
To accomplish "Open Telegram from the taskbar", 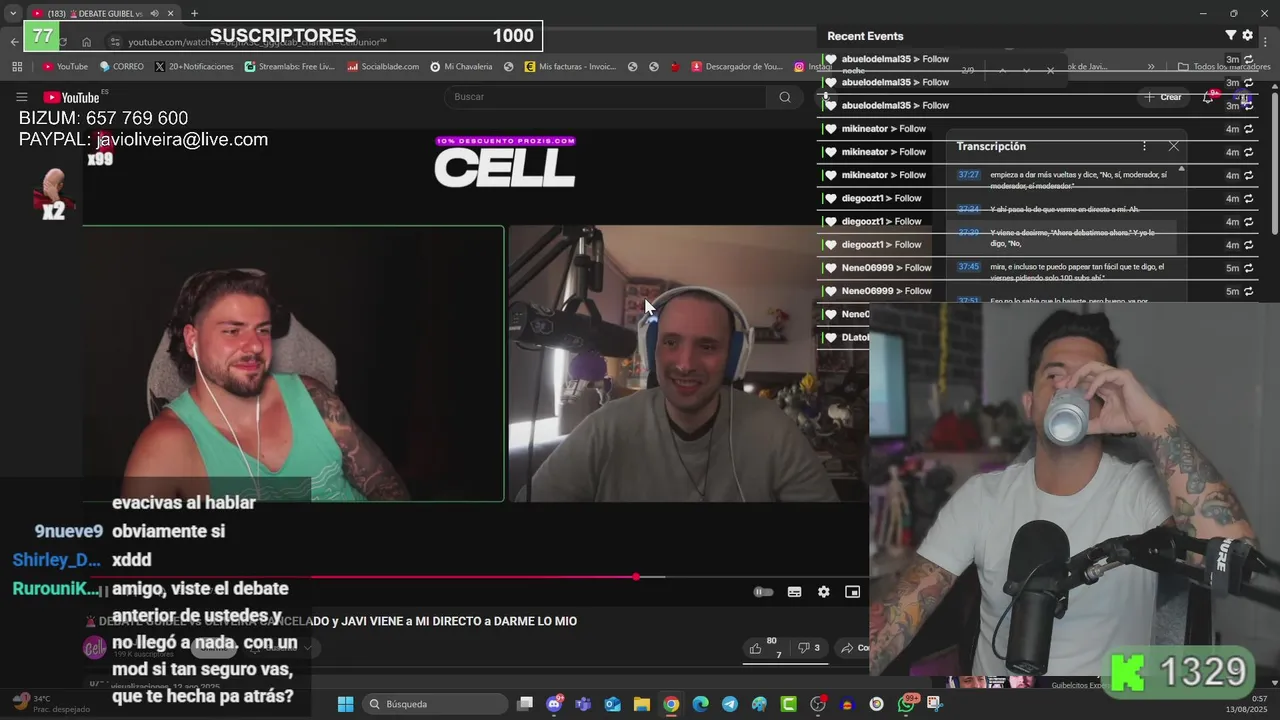I will [730, 704].
